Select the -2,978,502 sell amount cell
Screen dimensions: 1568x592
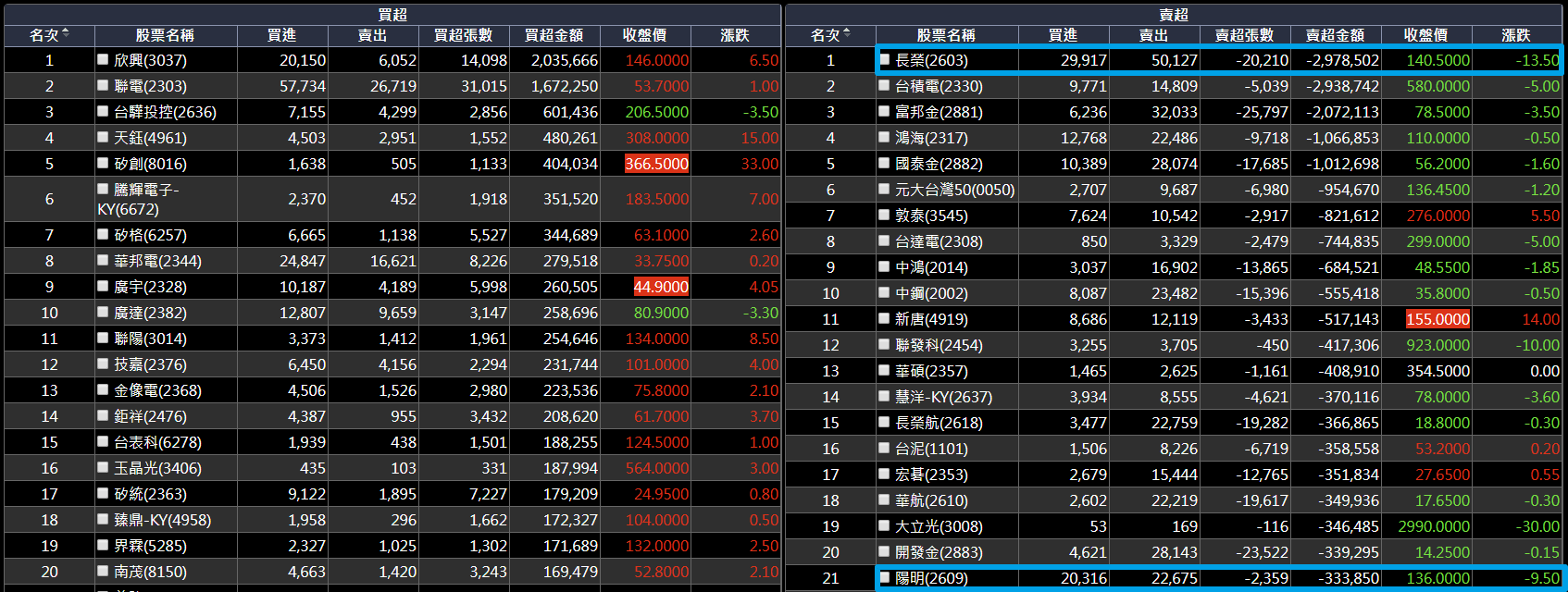point(1336,59)
